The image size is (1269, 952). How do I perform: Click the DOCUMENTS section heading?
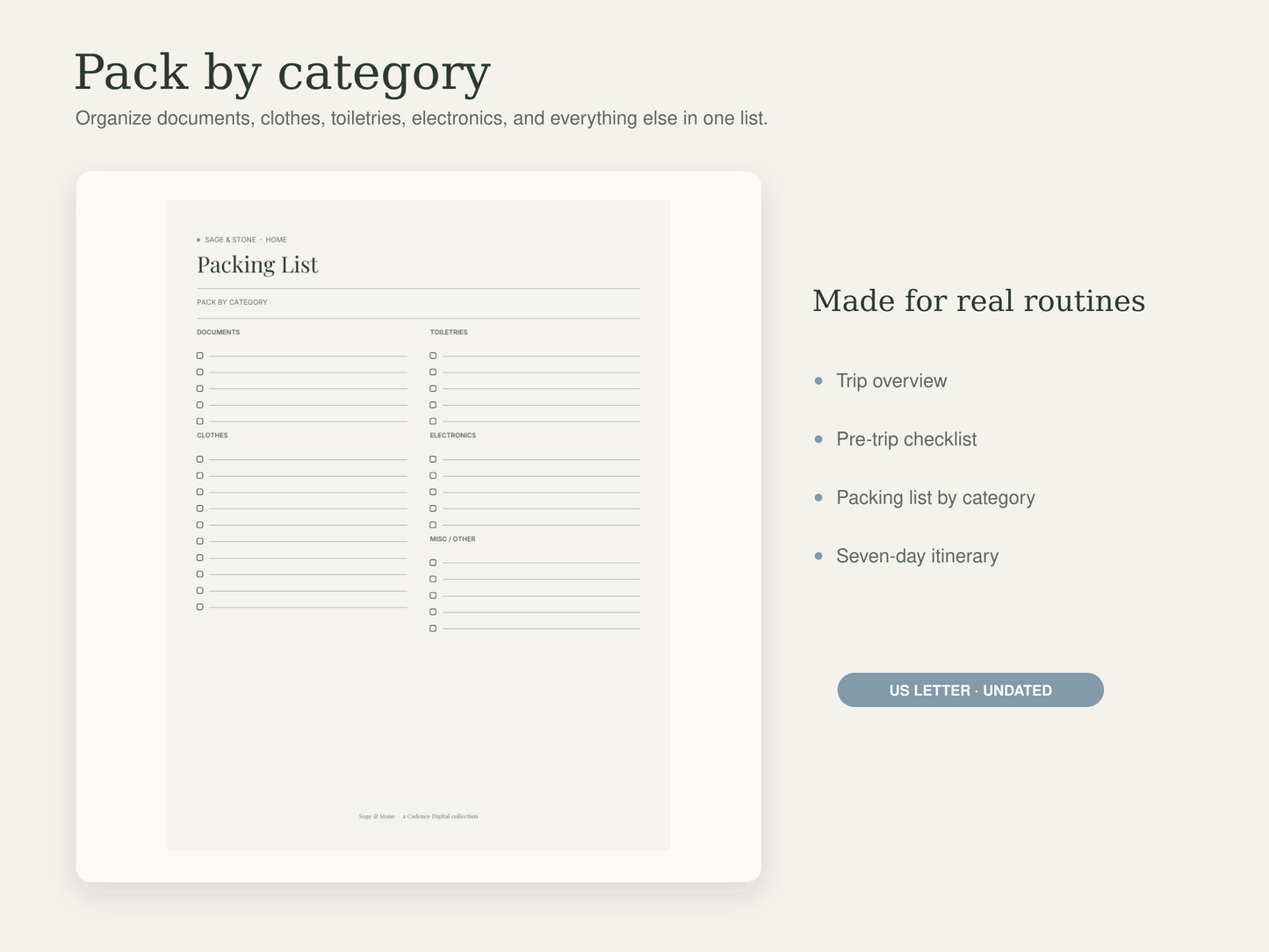click(218, 332)
